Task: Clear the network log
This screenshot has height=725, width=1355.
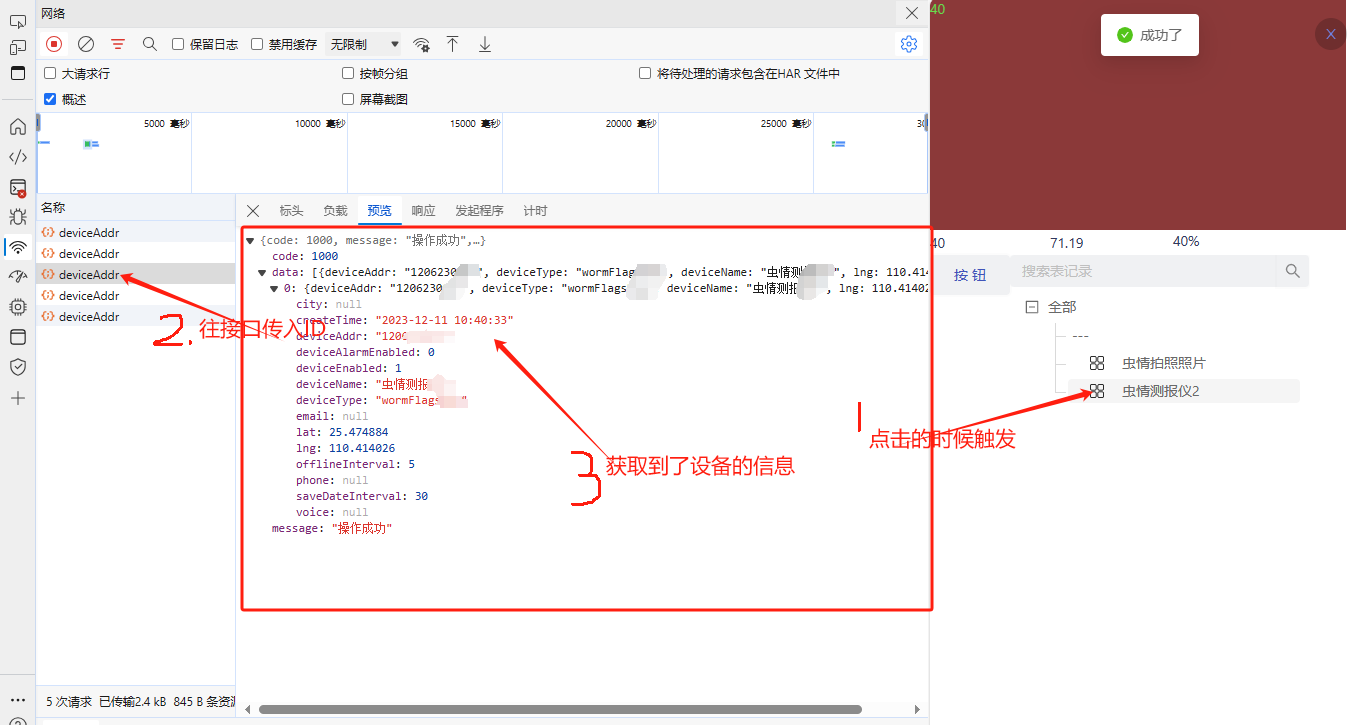Action: 86,44
